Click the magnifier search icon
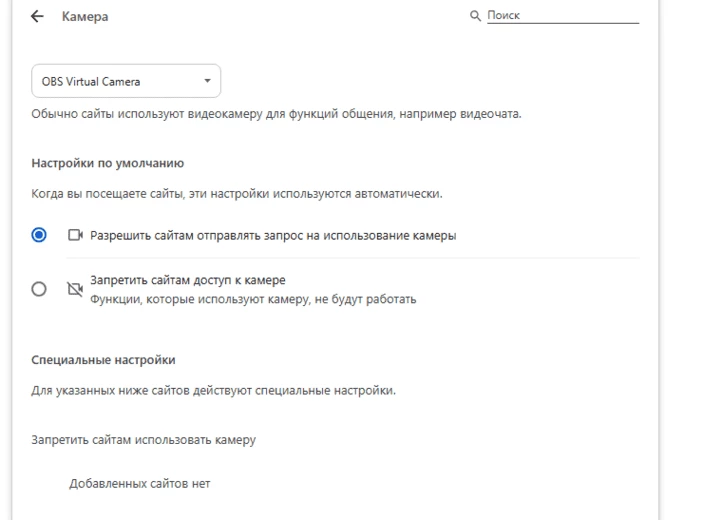This screenshot has width=703, height=520. tap(475, 16)
